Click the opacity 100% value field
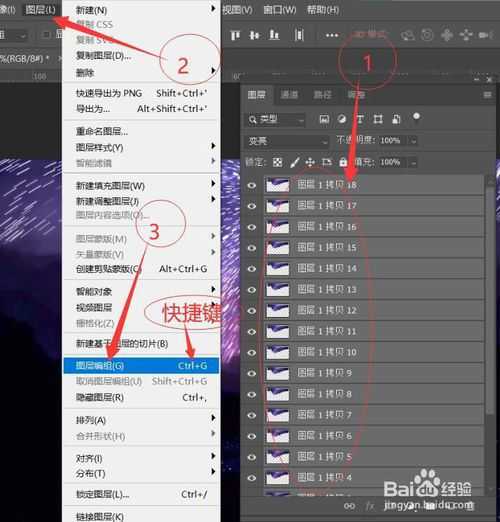500x522 pixels. tap(392, 141)
